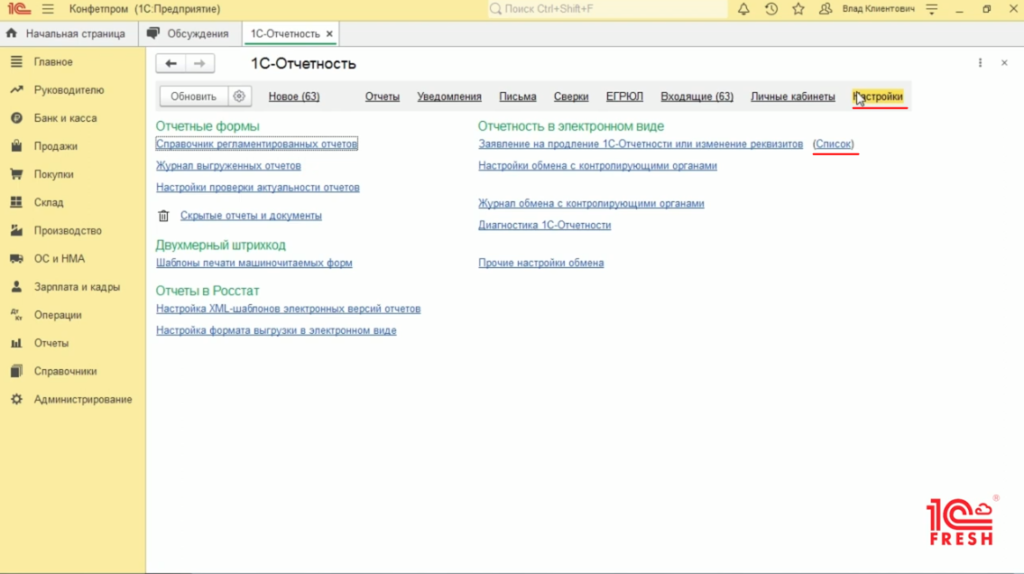
Task: Open the service settings menu icon
Action: point(932,9)
